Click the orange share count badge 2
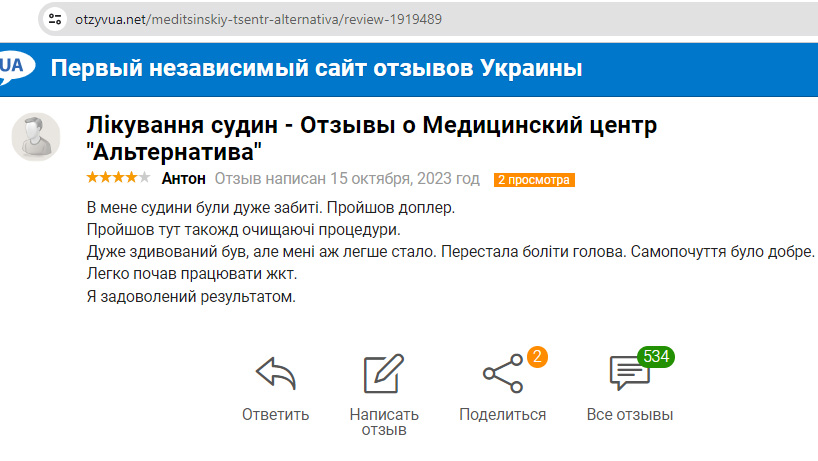Viewport: 818px width, 461px height. (537, 357)
